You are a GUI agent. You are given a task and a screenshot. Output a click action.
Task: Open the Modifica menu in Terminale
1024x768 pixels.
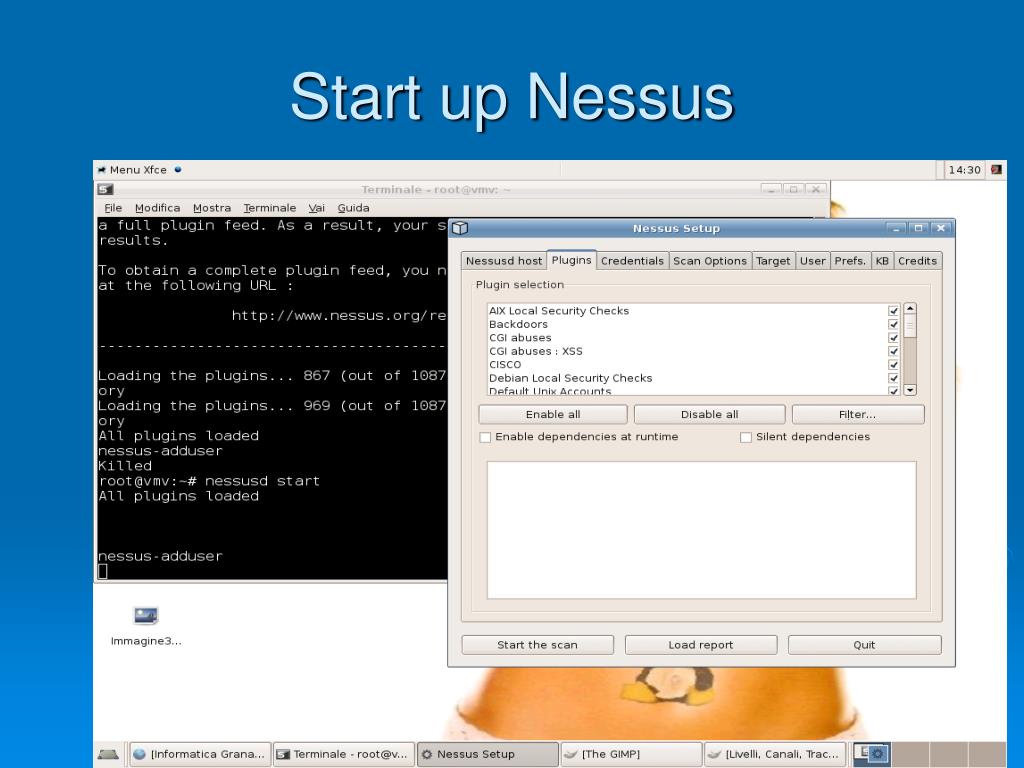157,208
